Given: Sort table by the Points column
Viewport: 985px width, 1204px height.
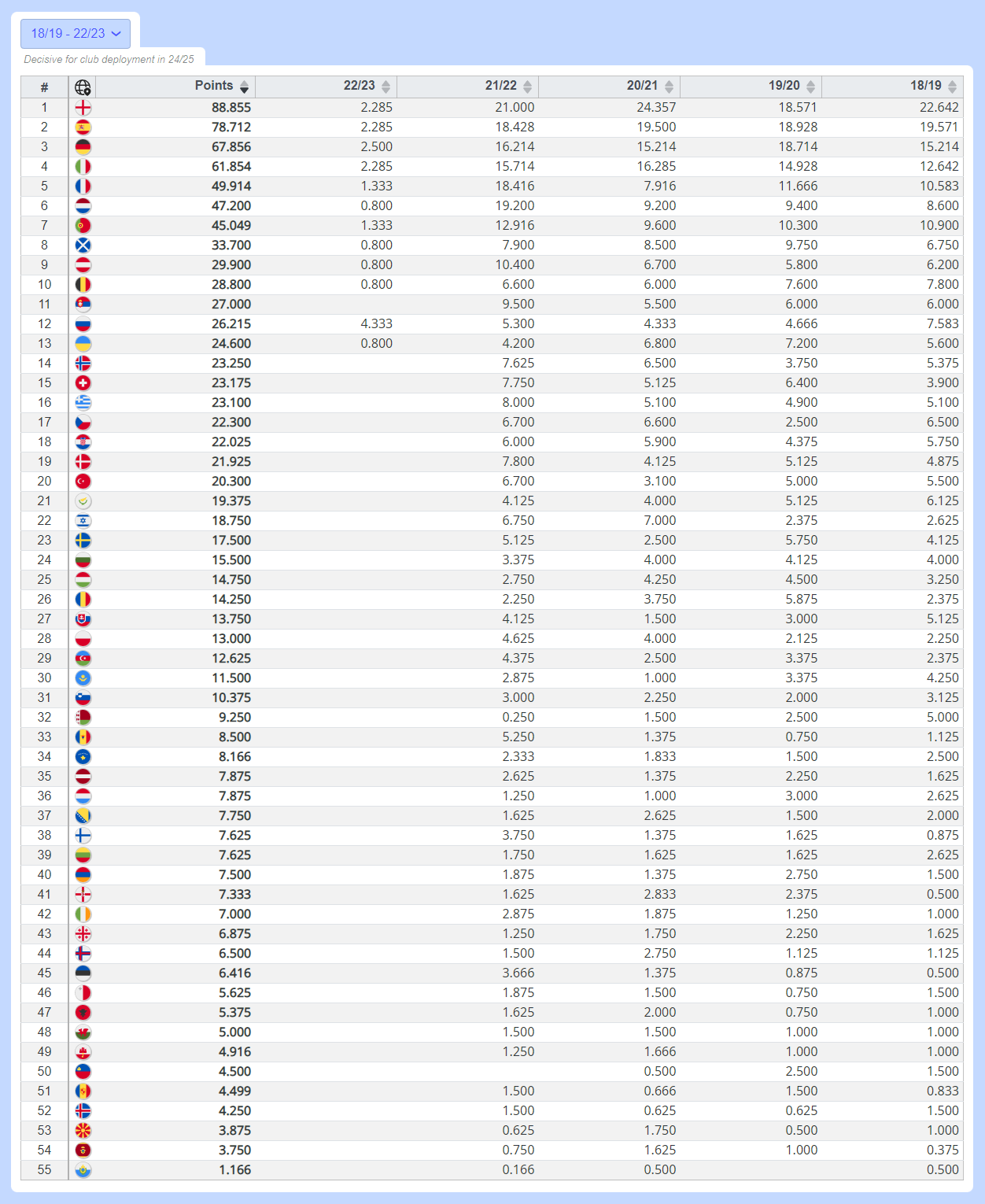Looking at the screenshot, I should pos(175,86).
